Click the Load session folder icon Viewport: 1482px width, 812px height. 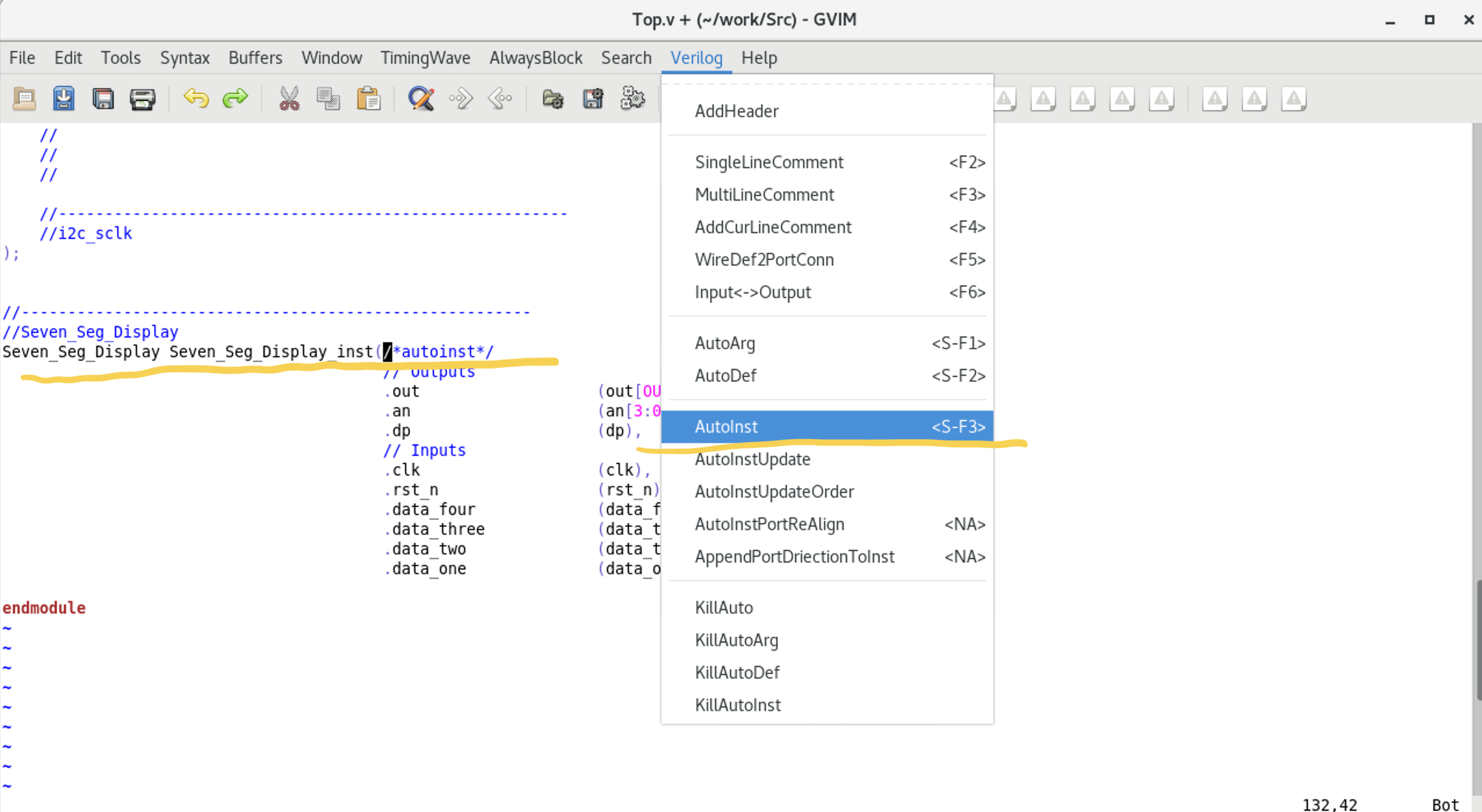point(553,99)
